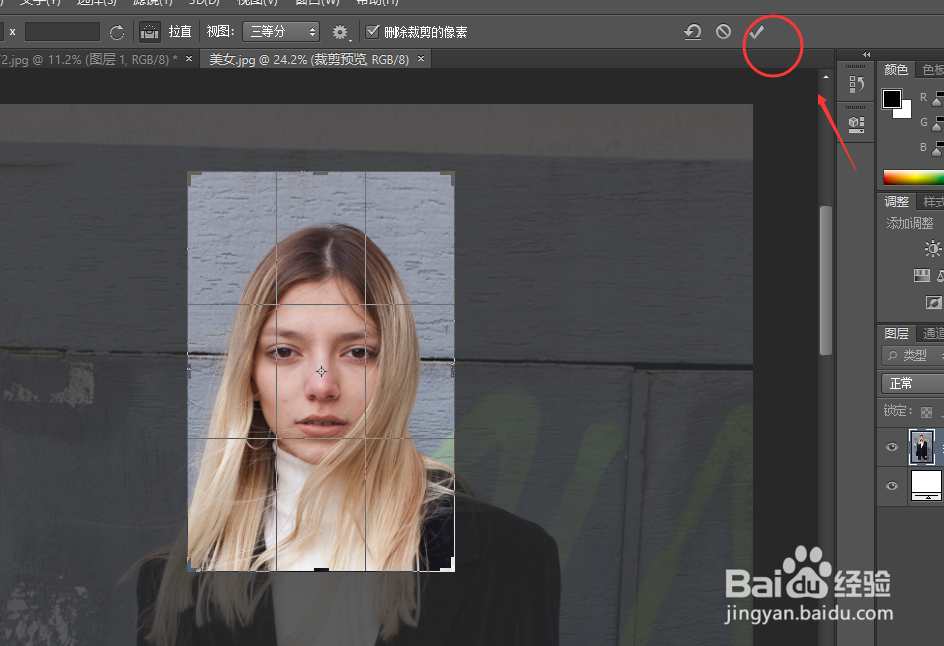
Task: Click the bottom-center crop handle
Action: pyautogui.click(x=321, y=570)
